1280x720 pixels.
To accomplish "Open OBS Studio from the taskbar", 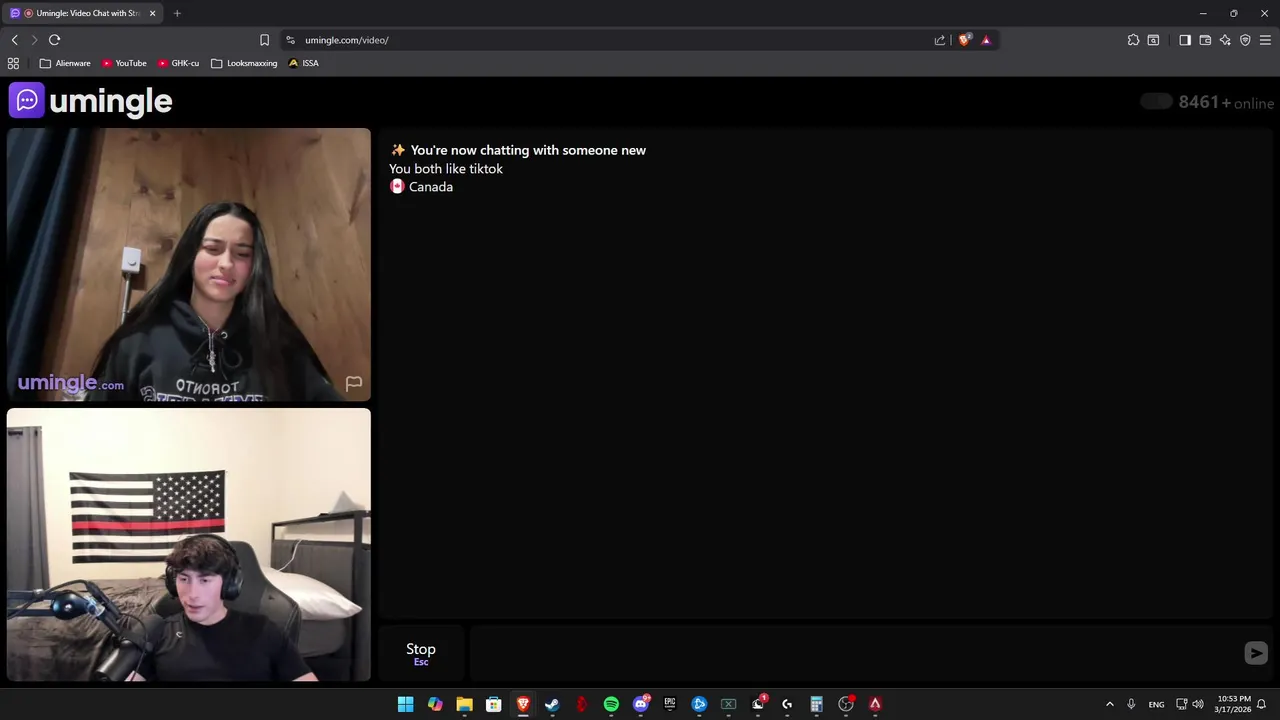I will (846, 704).
